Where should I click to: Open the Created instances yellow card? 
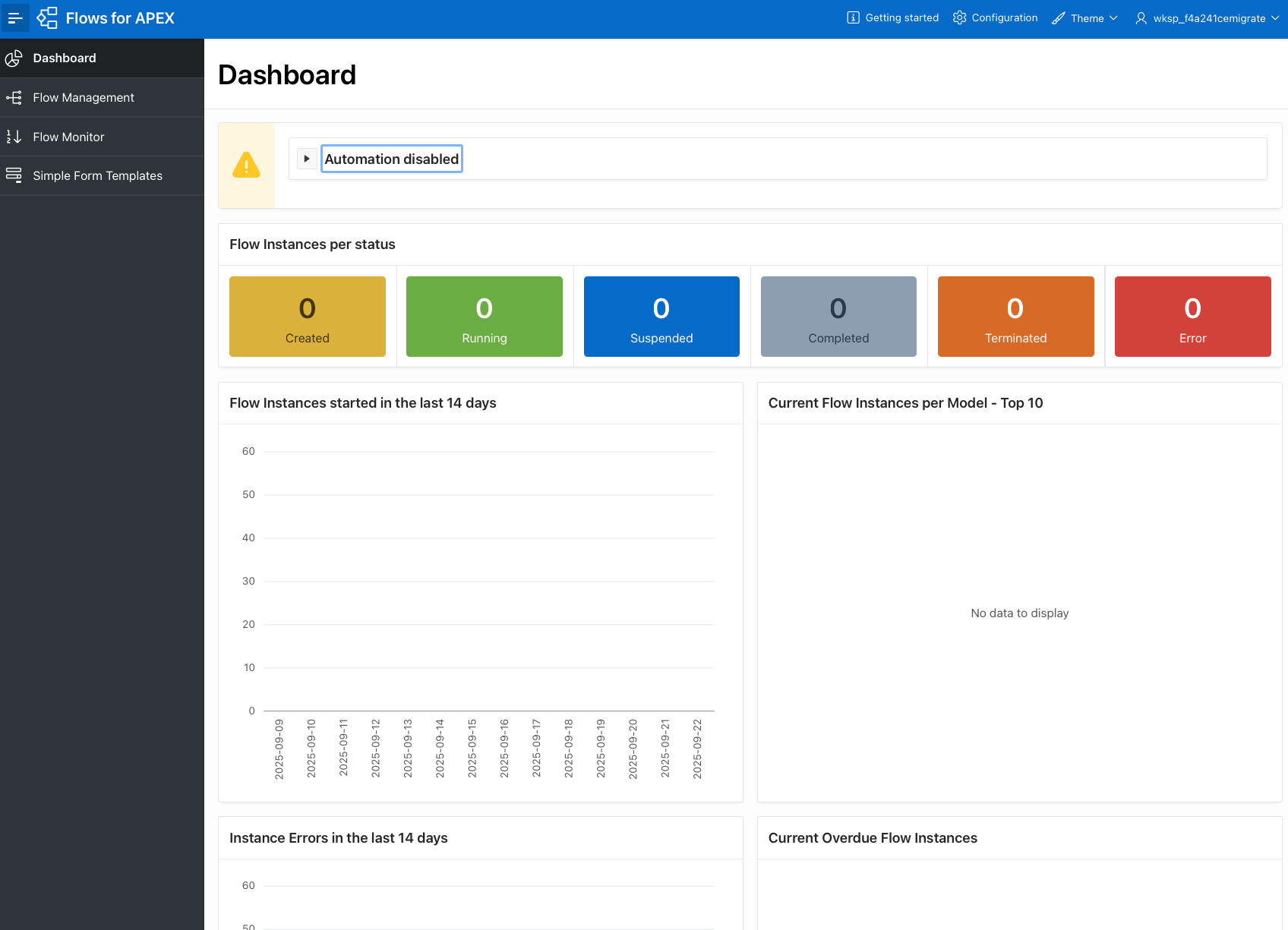[308, 317]
